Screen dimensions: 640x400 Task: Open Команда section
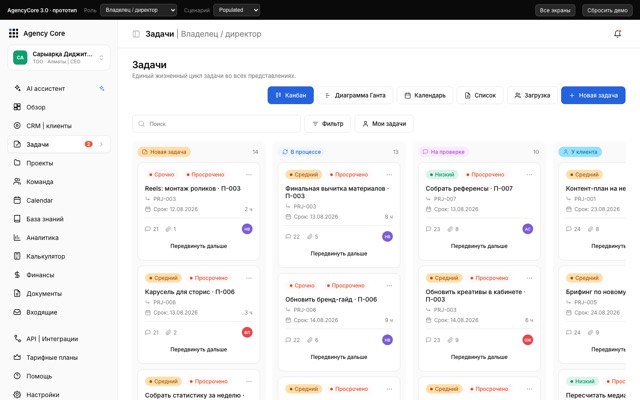(59, 182)
